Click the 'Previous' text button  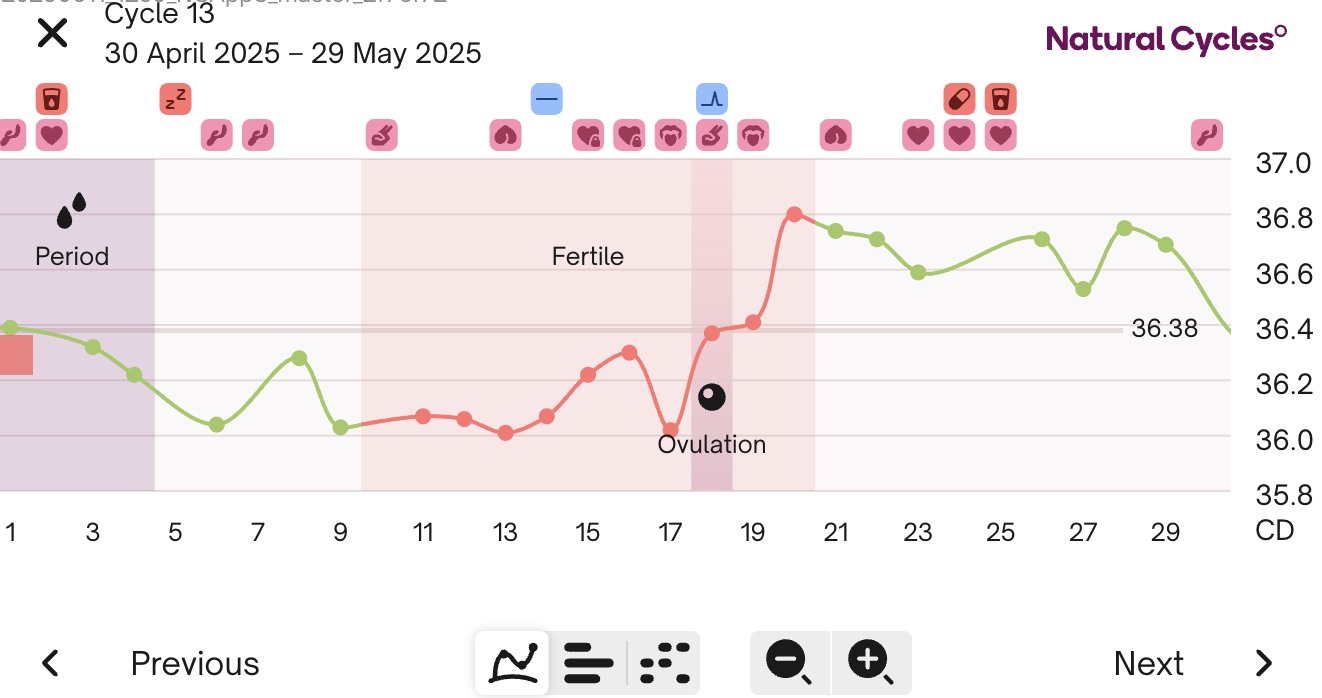(x=195, y=664)
